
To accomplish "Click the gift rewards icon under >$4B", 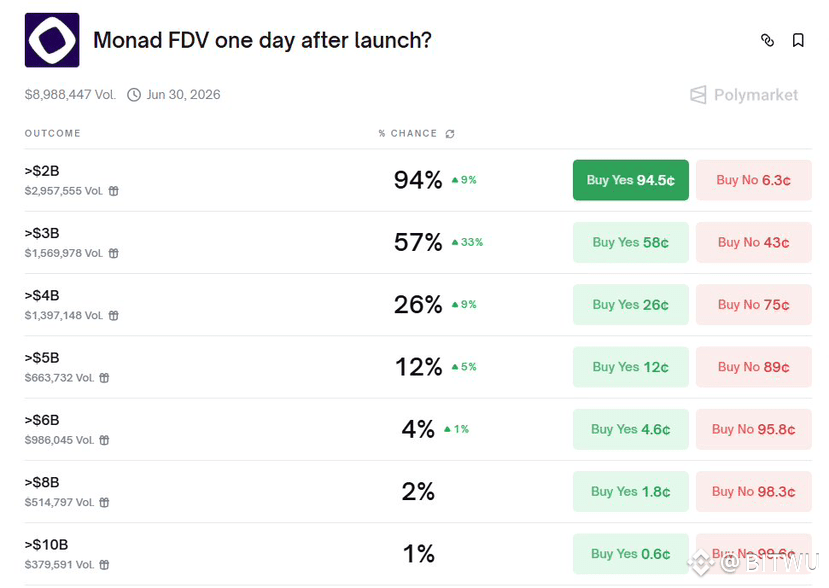I will pos(114,316).
